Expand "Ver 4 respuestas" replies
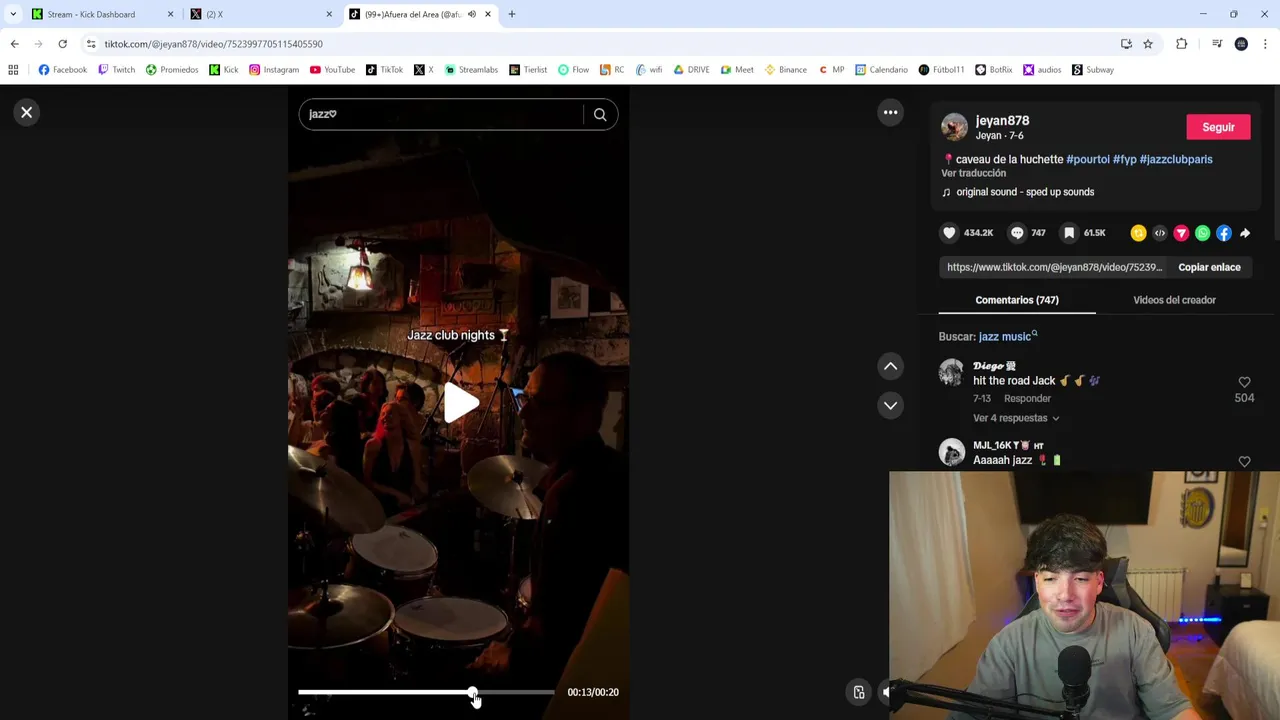The width and height of the screenshot is (1280, 720). (x=1016, y=418)
